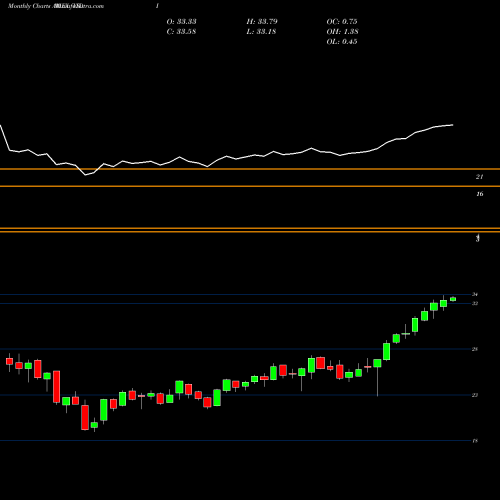Click the OC: 0.75 value
Image resolution: width=500 pixels, height=500 pixels.
tap(342, 22)
